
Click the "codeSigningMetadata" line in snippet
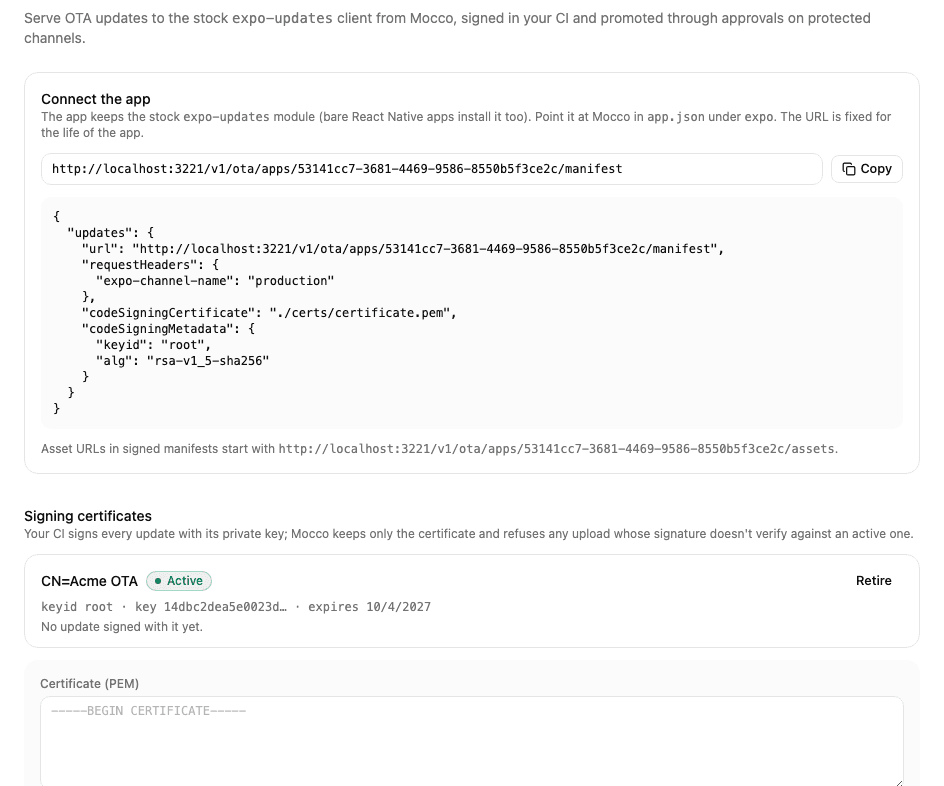pyautogui.click(x=168, y=329)
